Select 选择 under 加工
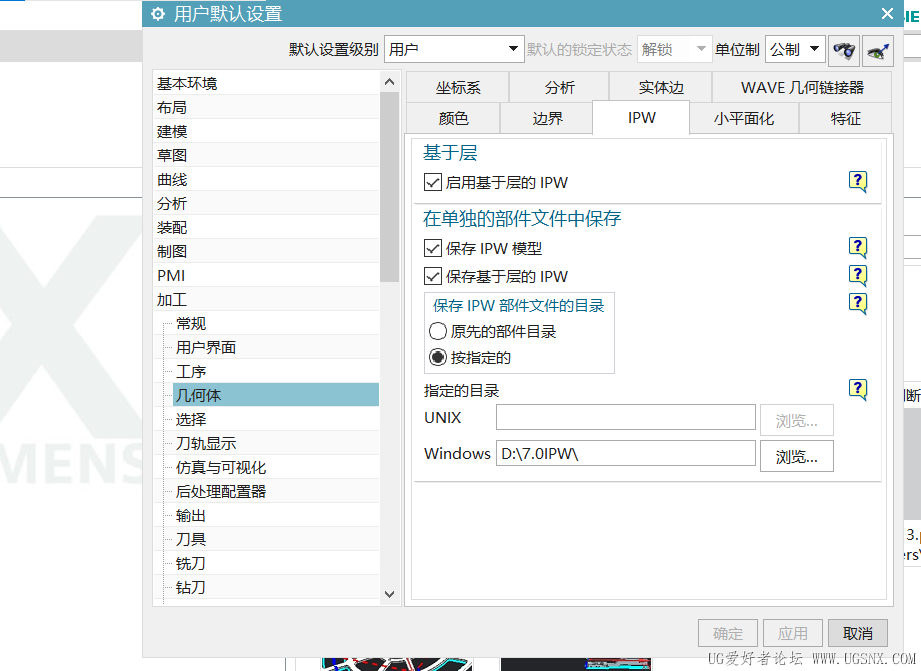 pyautogui.click(x=276, y=420)
